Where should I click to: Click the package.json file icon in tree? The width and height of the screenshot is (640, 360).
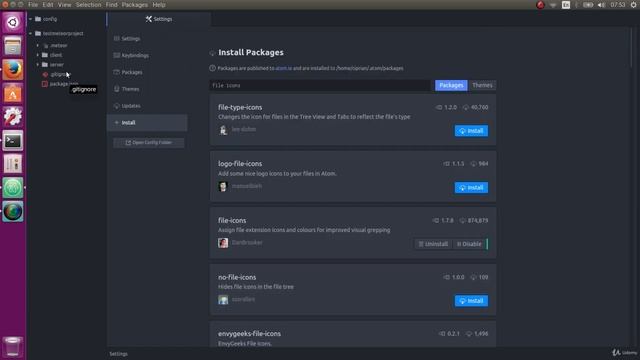tap(45, 84)
